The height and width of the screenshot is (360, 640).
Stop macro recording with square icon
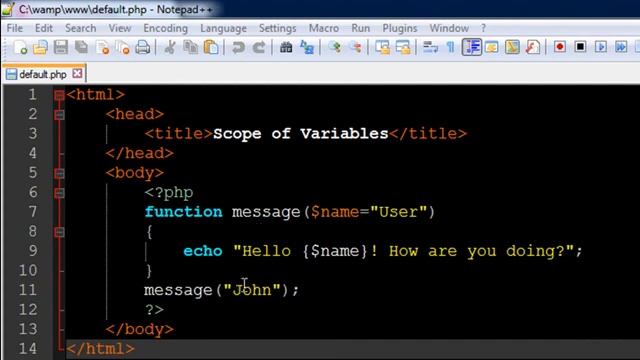(580, 47)
